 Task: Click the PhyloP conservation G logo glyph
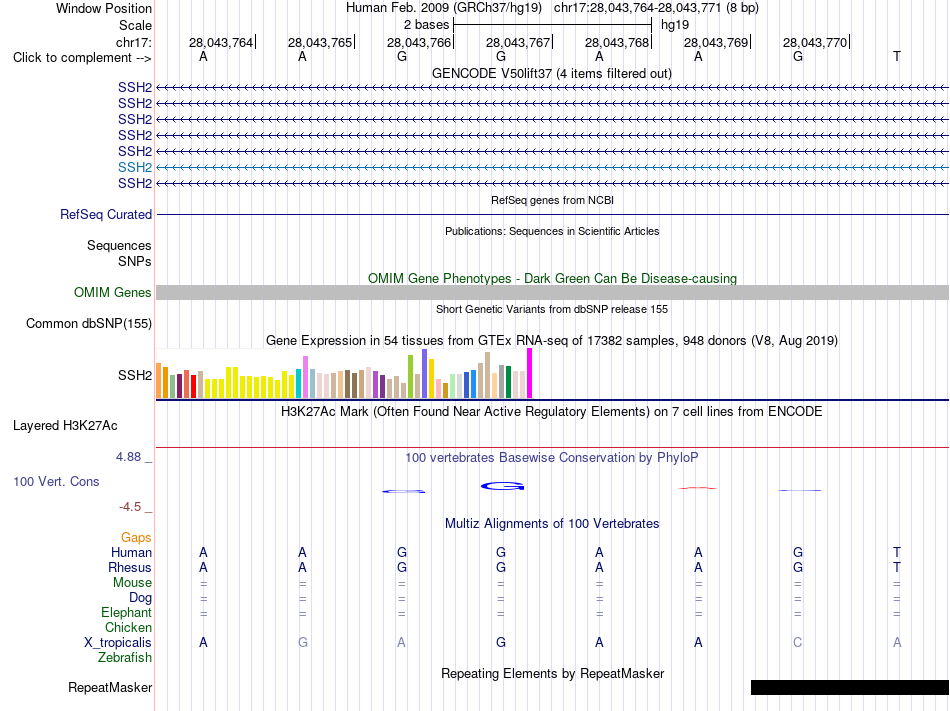coord(502,486)
